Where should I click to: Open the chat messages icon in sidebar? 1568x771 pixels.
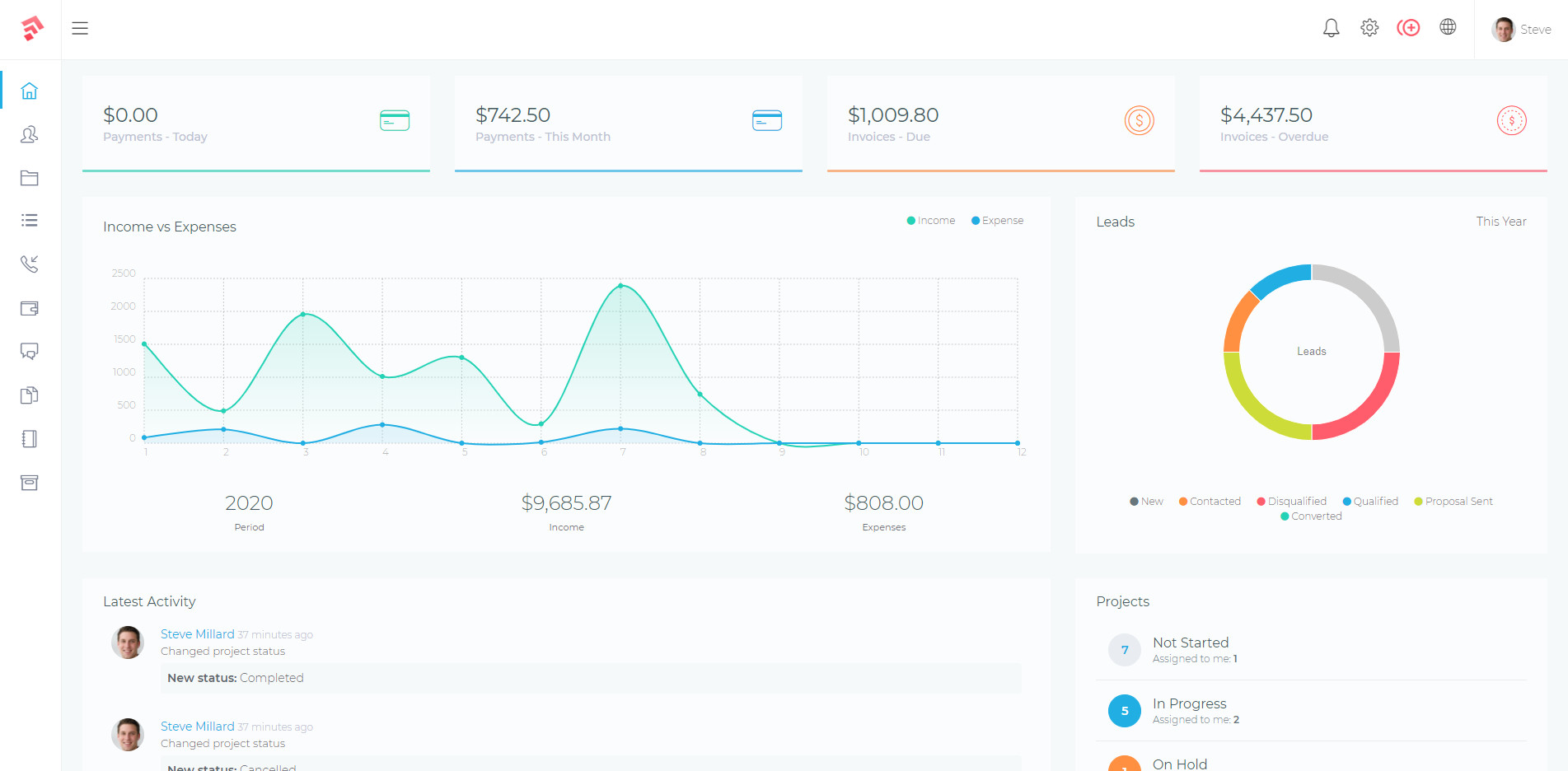point(30,352)
